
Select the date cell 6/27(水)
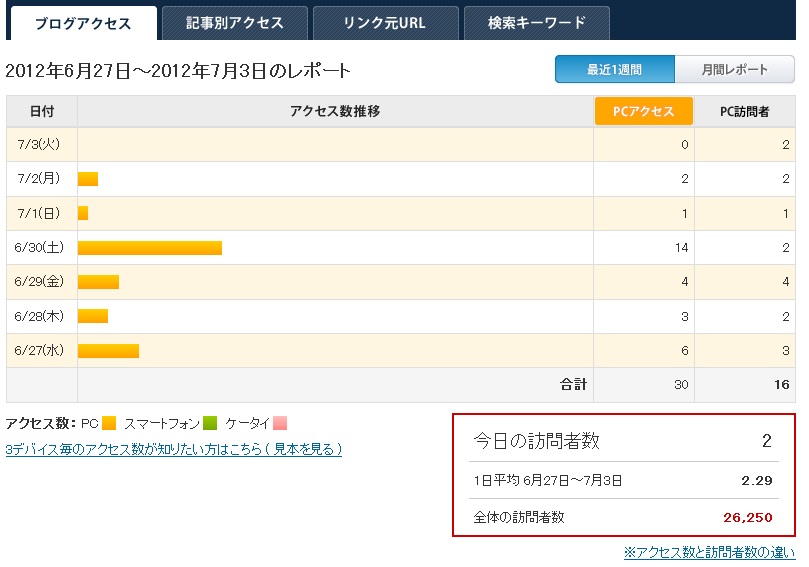pyautogui.click(x=41, y=351)
